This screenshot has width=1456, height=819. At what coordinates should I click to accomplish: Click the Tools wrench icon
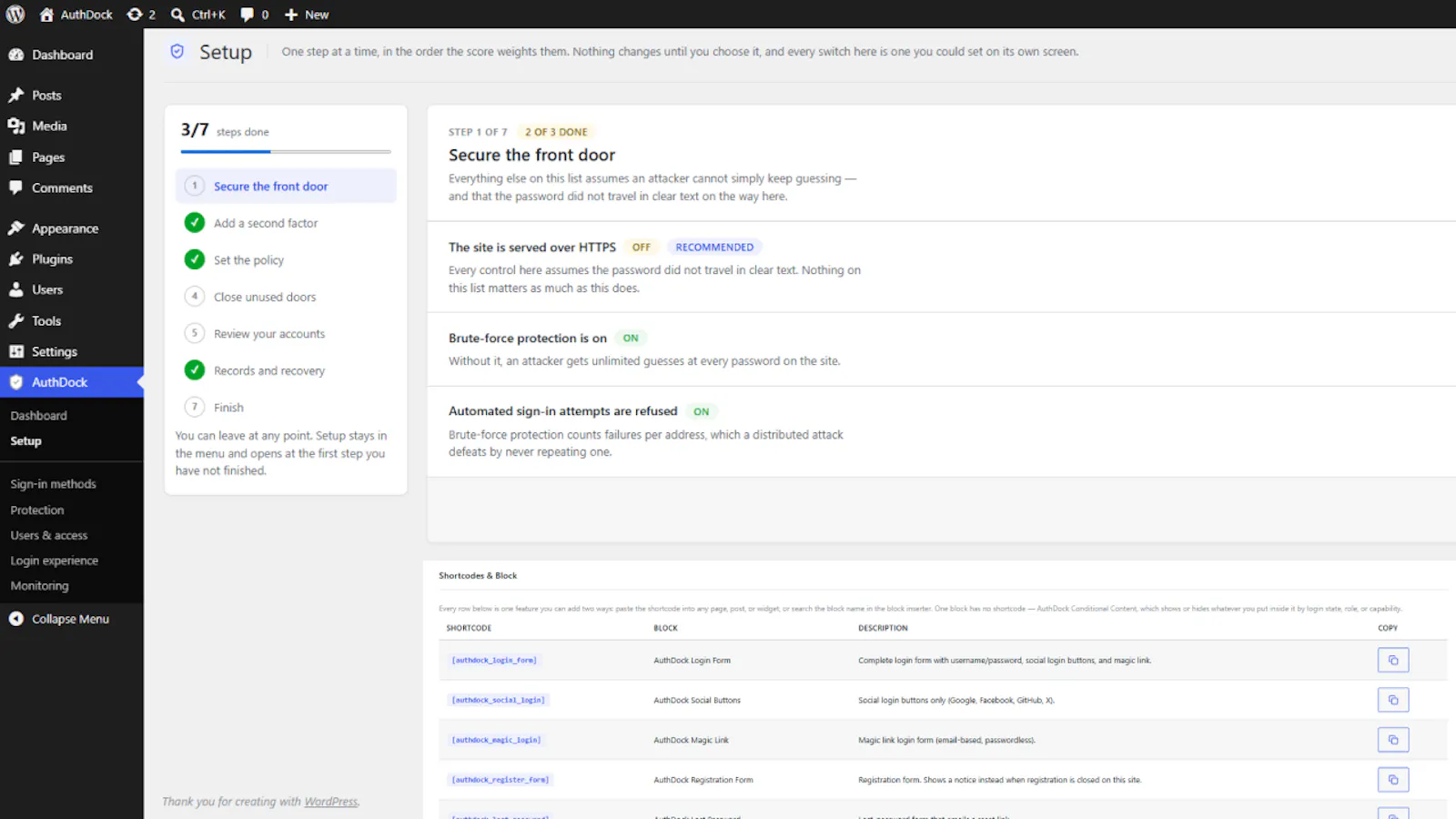tap(16, 320)
